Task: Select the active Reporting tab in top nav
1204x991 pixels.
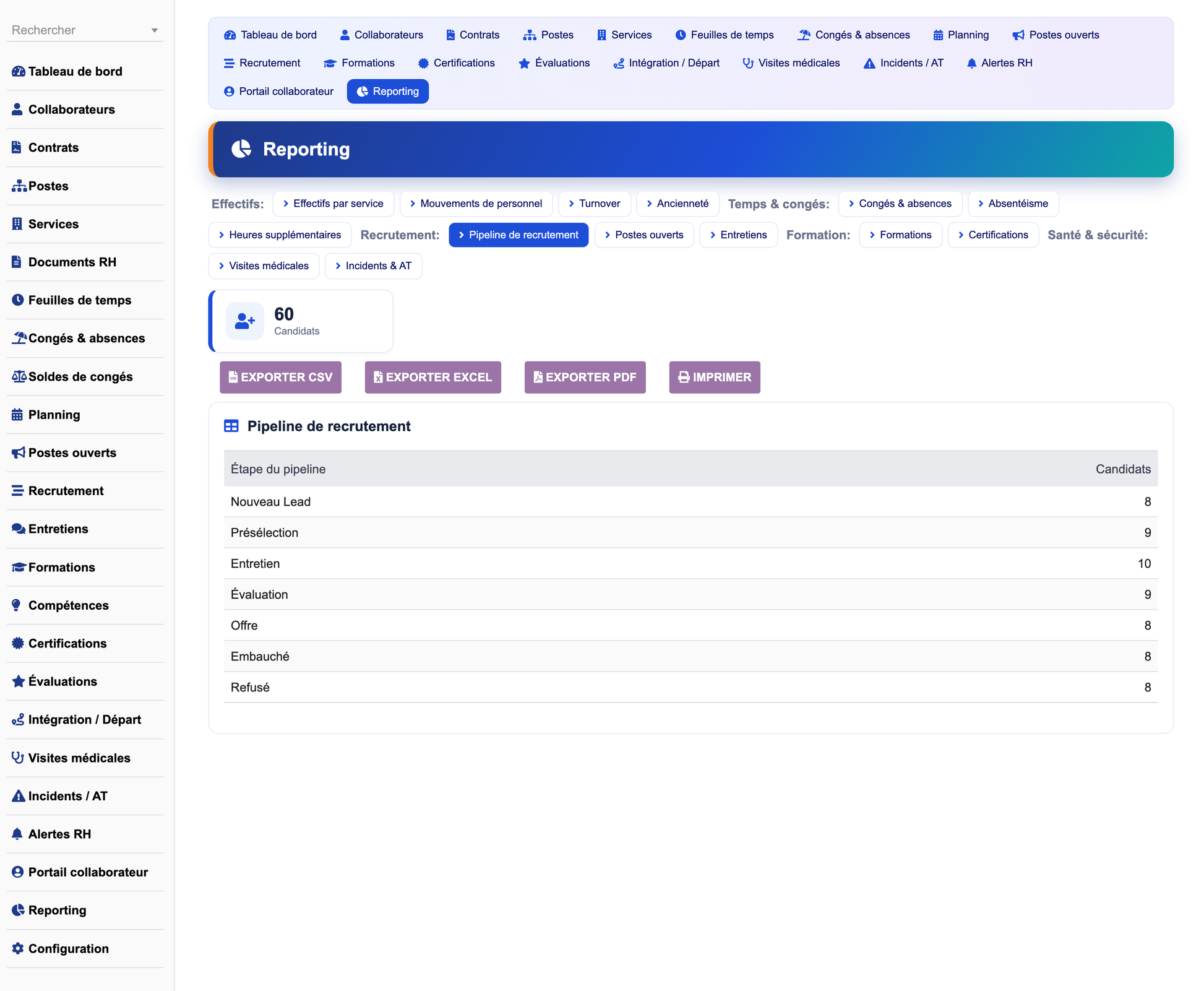Action: point(388,92)
